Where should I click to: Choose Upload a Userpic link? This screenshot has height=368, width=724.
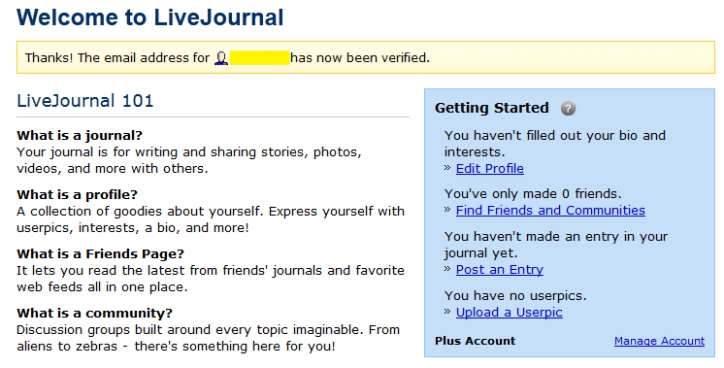[x=509, y=312]
